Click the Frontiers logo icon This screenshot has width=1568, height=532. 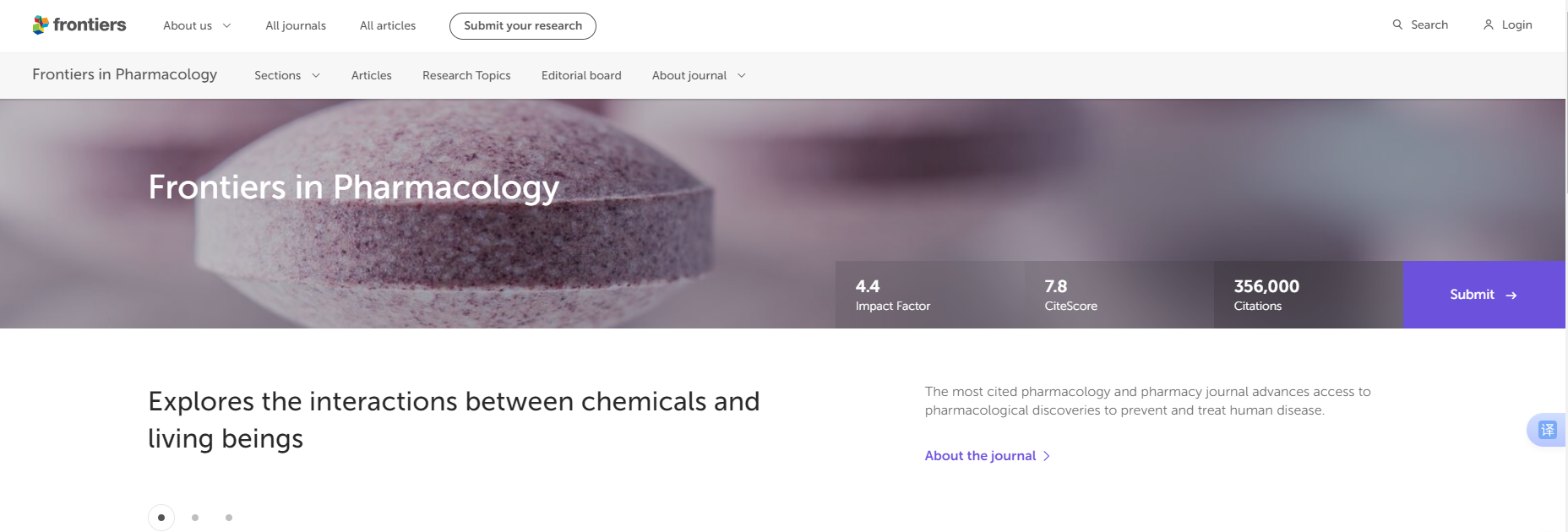coord(41,25)
